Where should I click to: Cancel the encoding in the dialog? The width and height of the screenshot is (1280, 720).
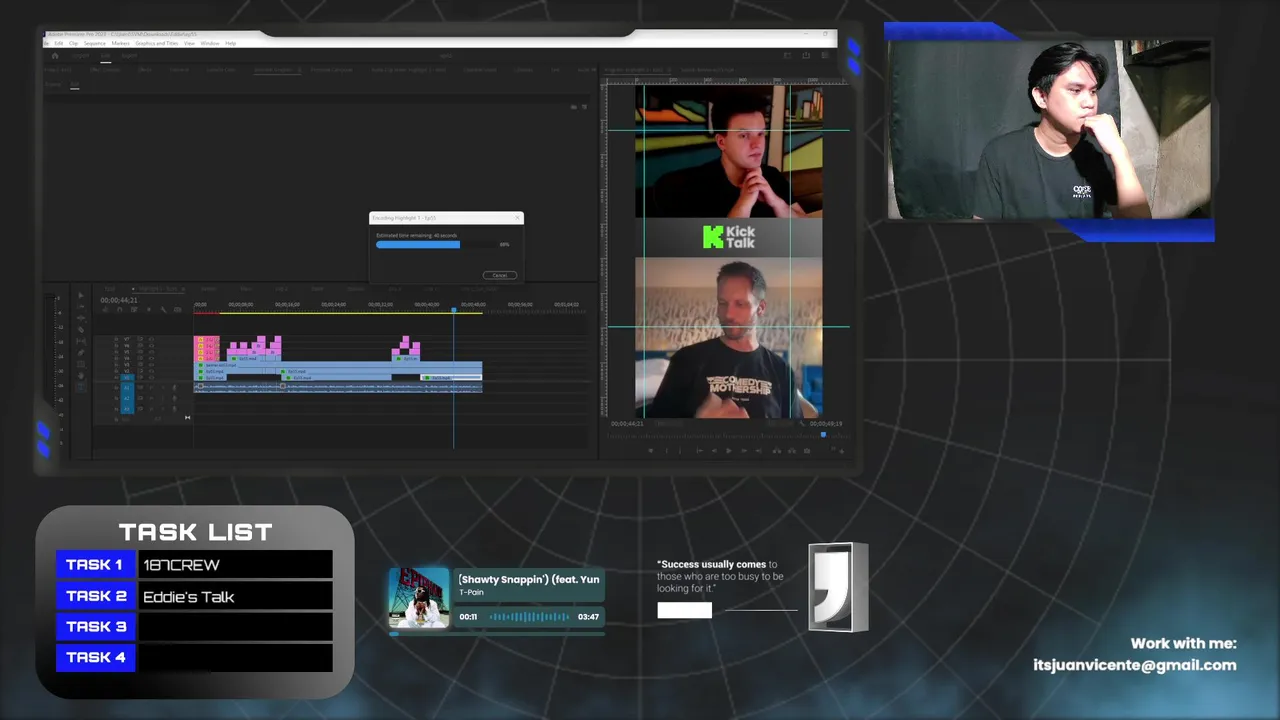tap(499, 275)
